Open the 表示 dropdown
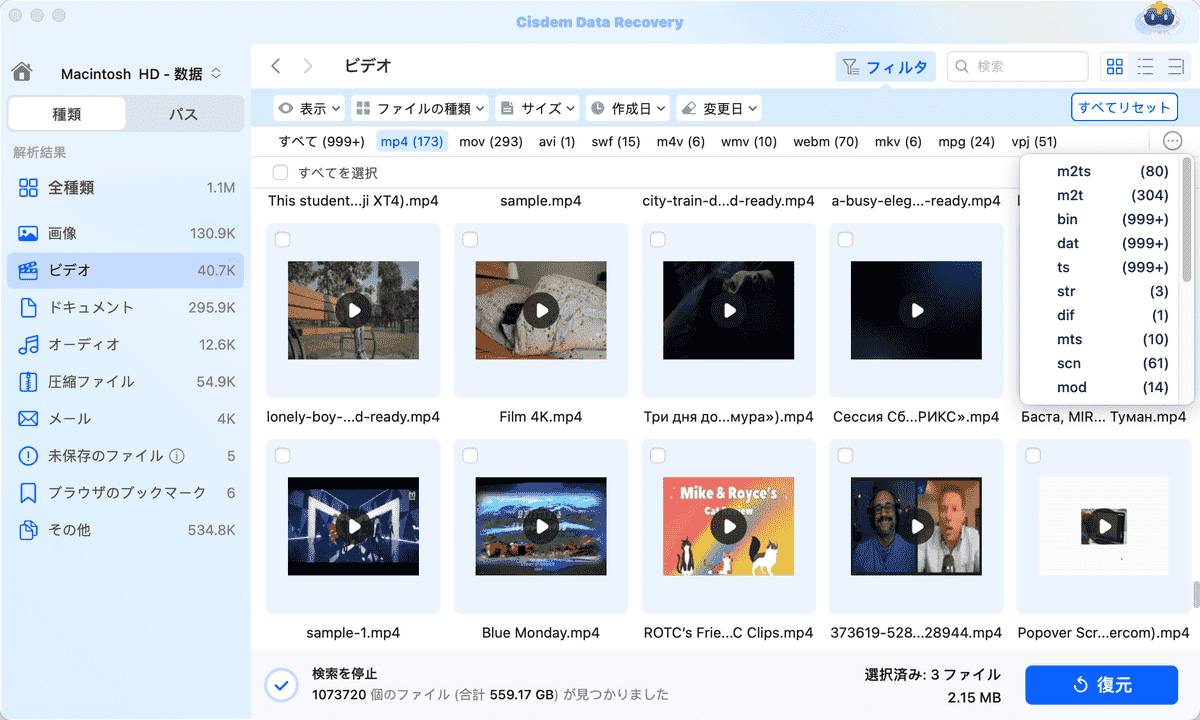Screen dimensions: 1200x720 [x=310, y=108]
